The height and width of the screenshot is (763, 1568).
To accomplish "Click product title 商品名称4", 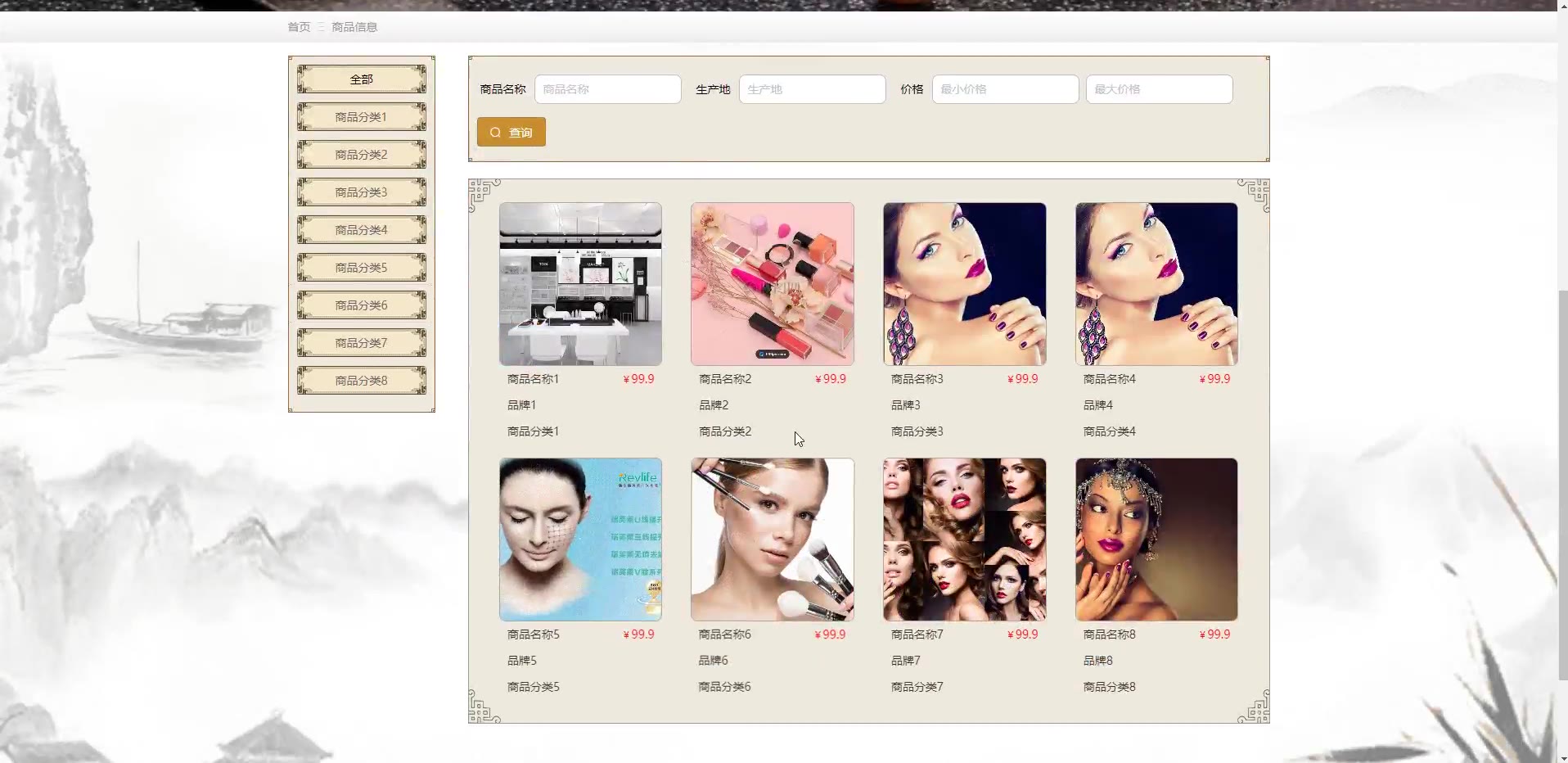I will (1110, 379).
